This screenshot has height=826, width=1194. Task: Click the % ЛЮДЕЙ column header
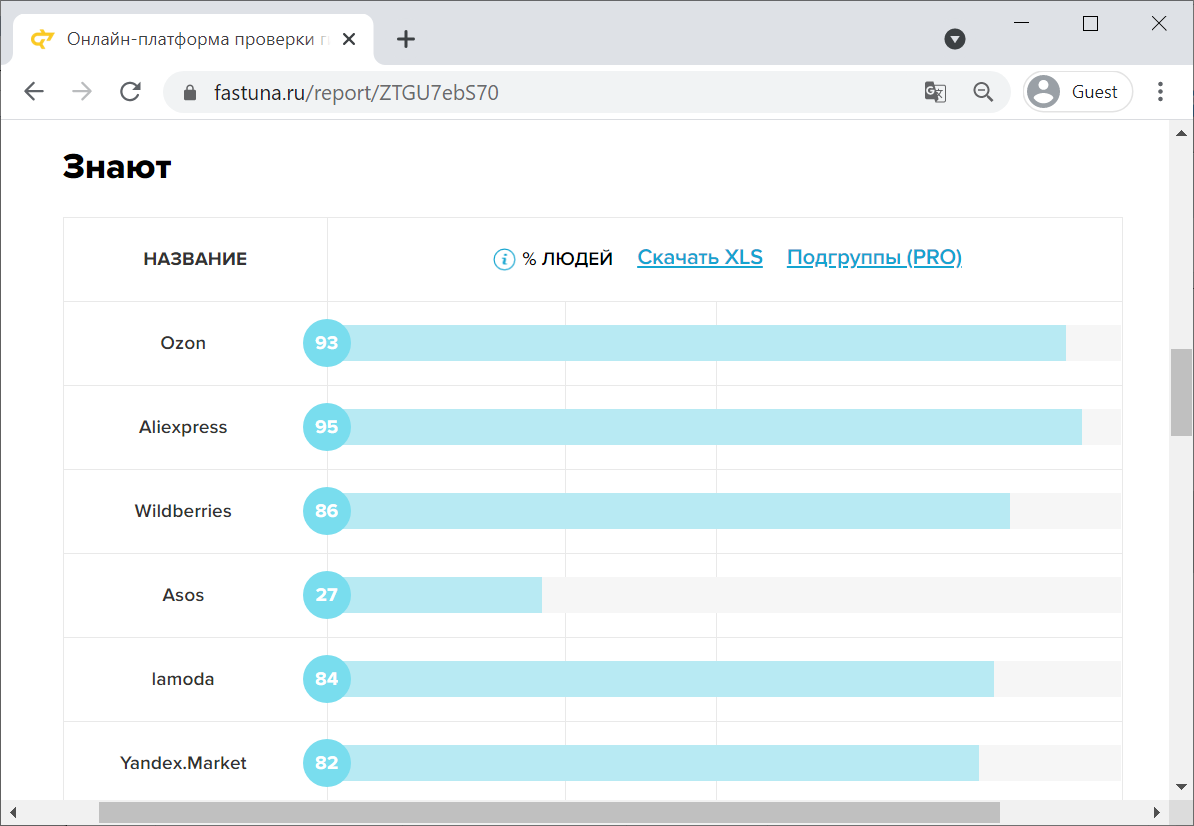567,259
